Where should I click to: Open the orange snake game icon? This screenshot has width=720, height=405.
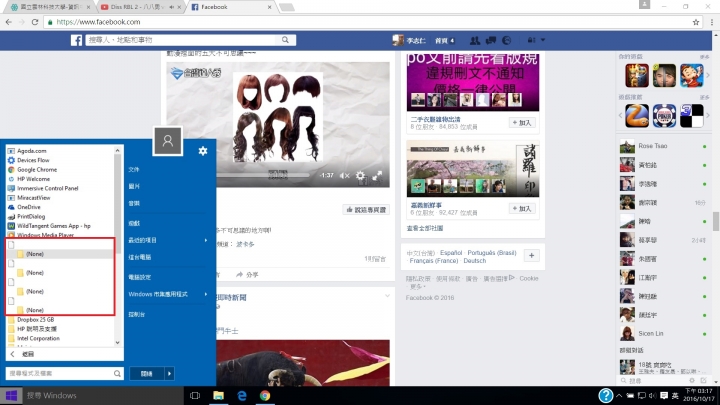coord(637,116)
